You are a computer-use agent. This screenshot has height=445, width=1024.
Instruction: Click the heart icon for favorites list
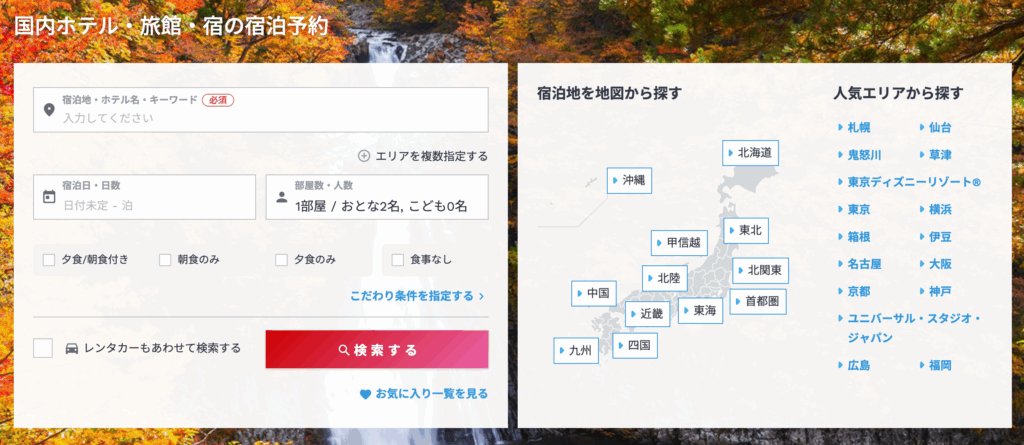click(x=366, y=394)
